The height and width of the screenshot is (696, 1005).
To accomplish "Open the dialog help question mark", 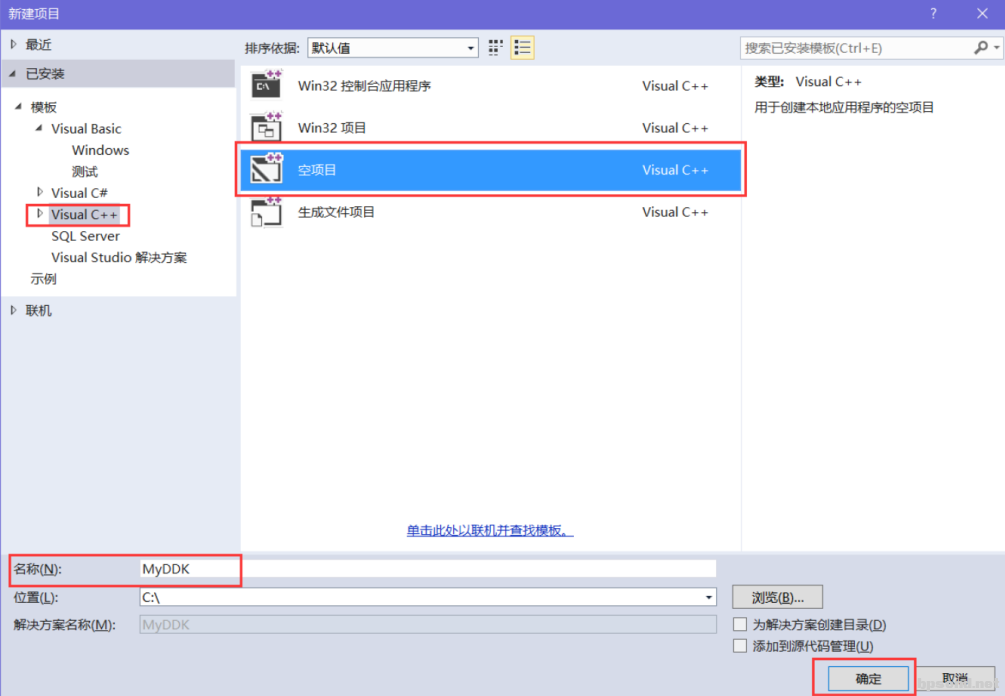I will (933, 13).
